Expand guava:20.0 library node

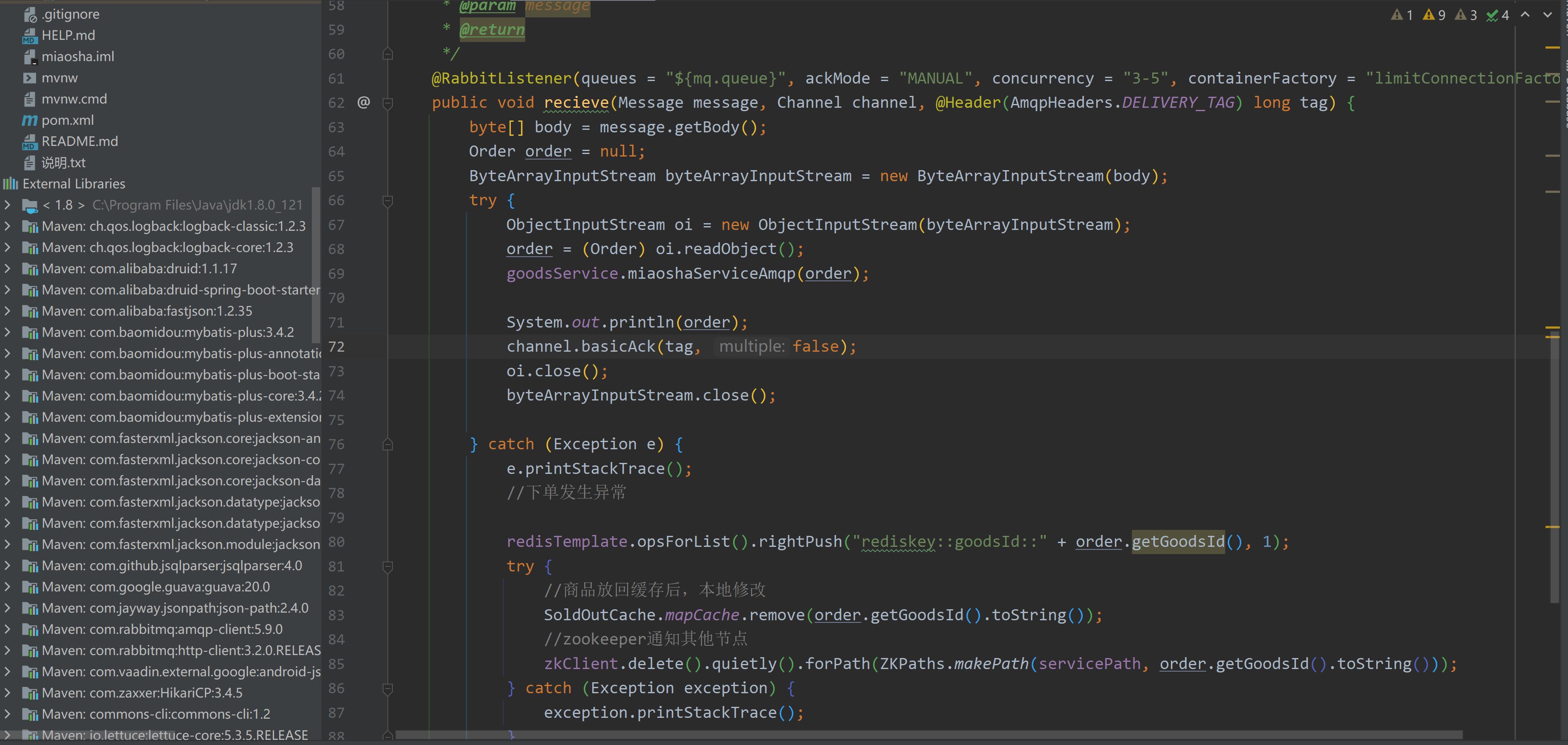(x=7, y=587)
